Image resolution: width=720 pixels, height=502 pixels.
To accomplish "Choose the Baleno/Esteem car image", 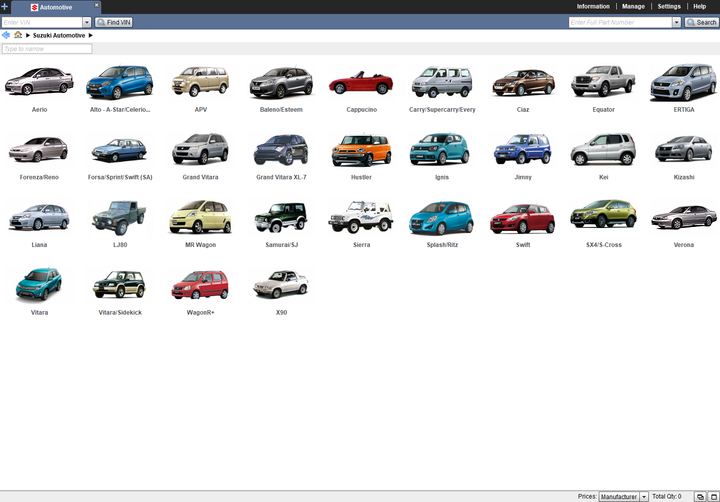I will pyautogui.click(x=281, y=82).
